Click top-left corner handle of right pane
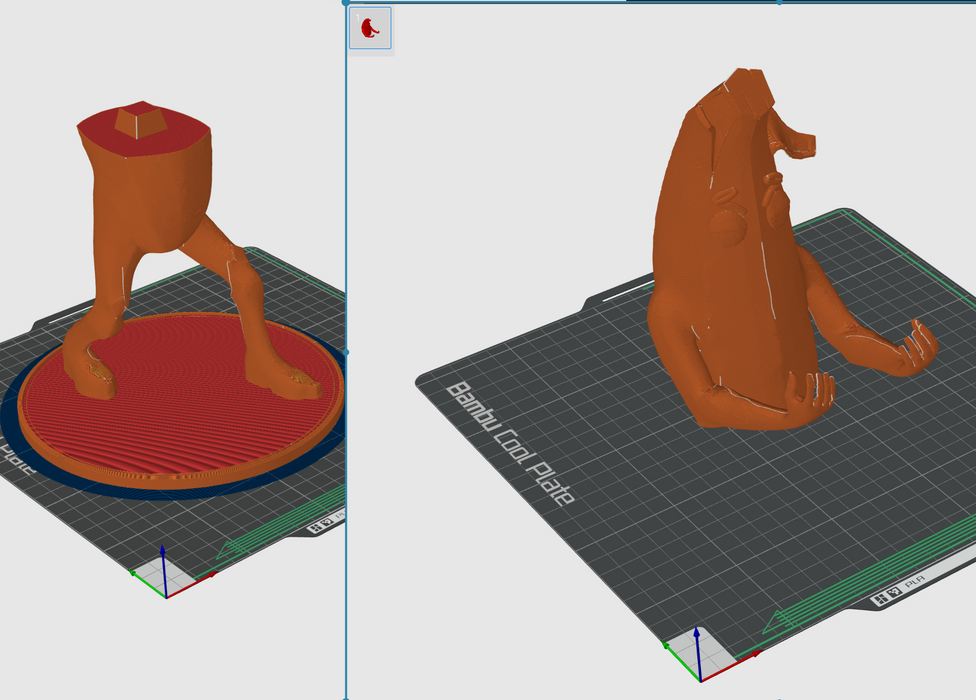The height and width of the screenshot is (700, 976). [x=346, y=3]
